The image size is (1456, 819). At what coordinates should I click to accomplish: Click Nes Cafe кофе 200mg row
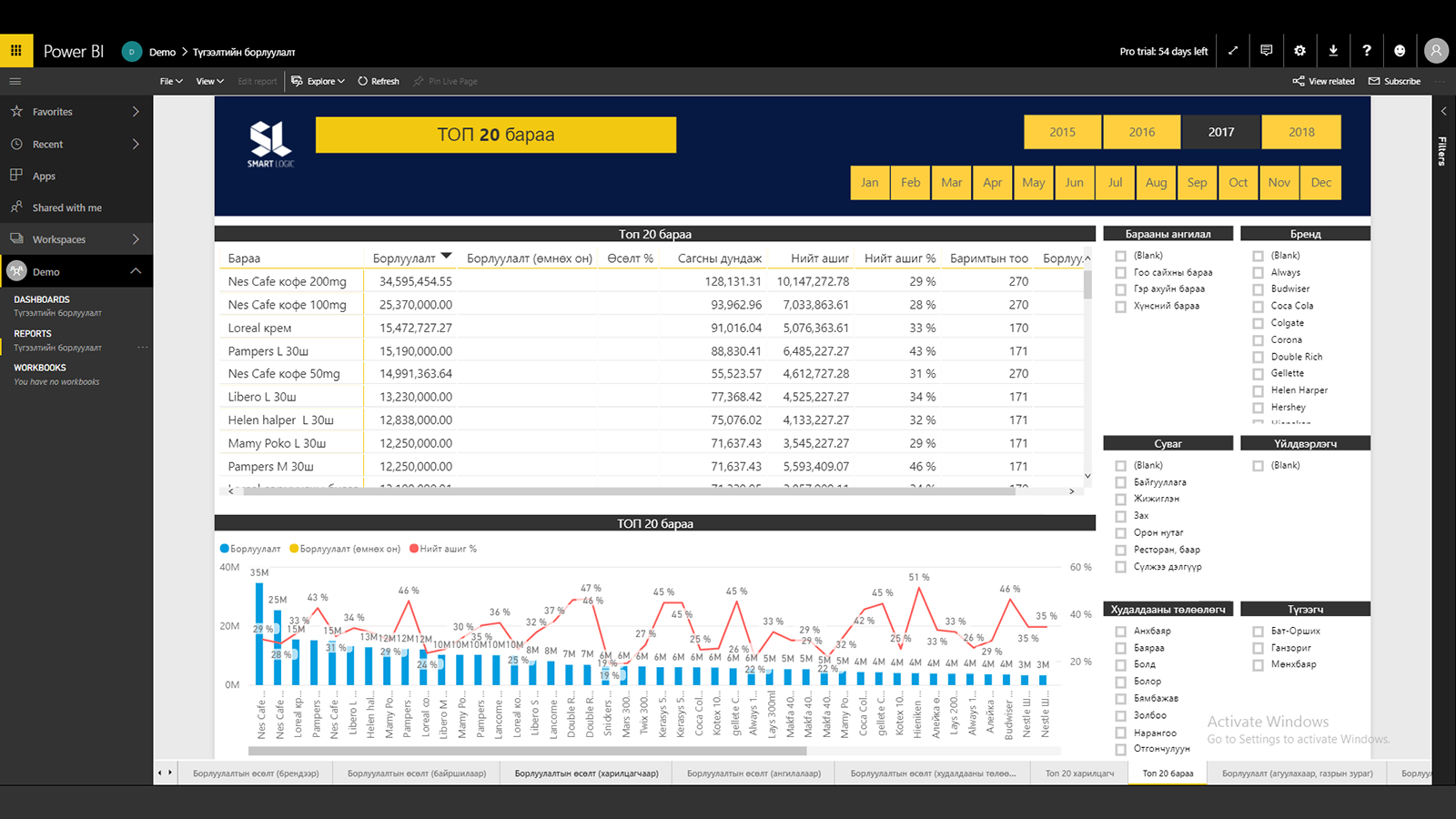click(x=651, y=281)
